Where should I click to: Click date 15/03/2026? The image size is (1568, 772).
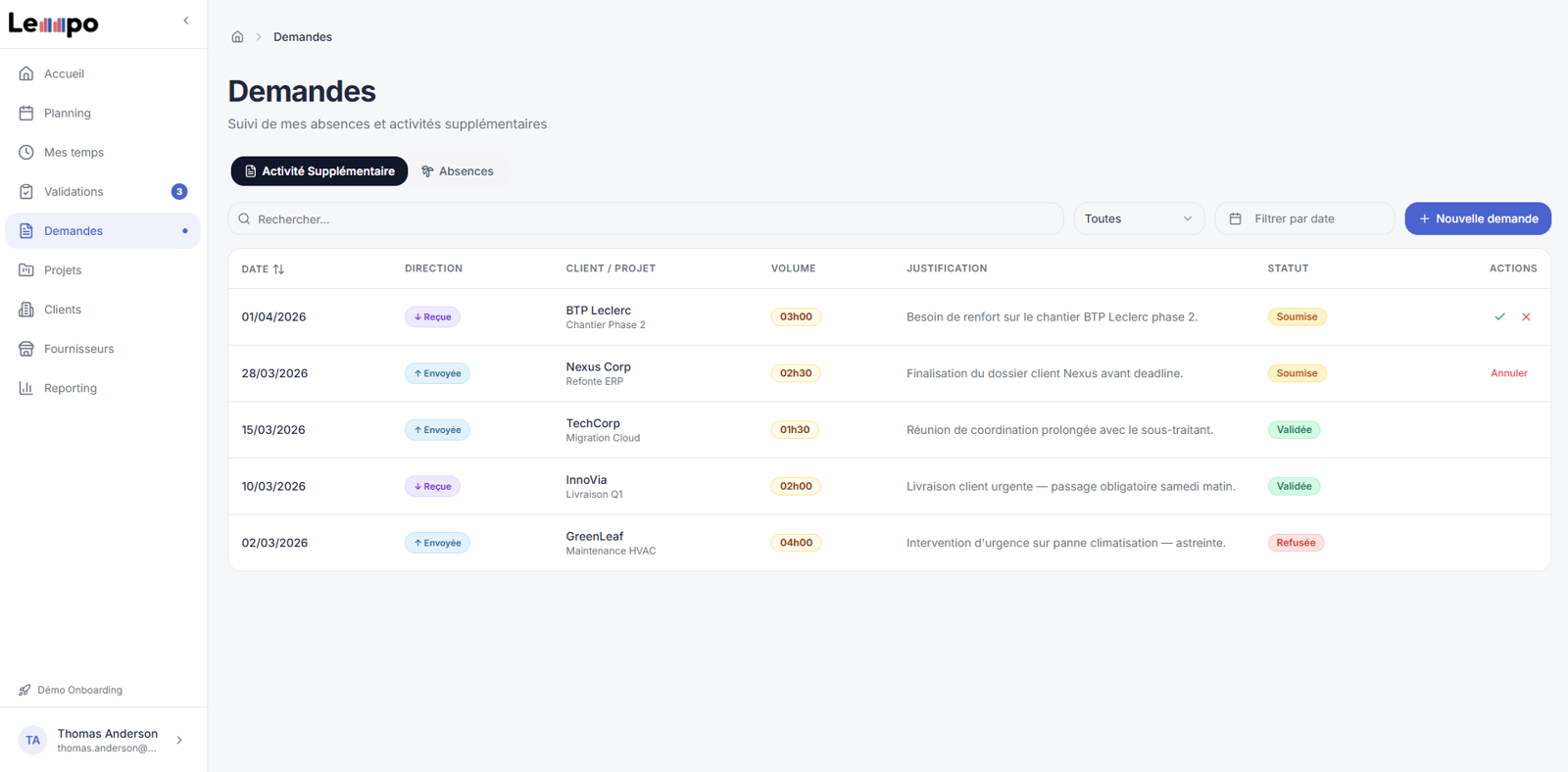[273, 430]
